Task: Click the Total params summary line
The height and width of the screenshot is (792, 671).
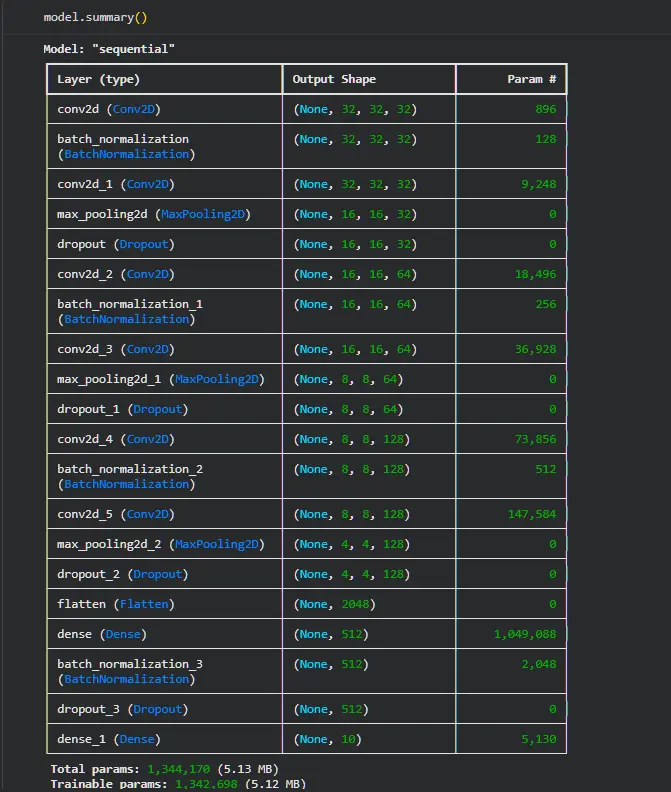Action: (x=164, y=769)
